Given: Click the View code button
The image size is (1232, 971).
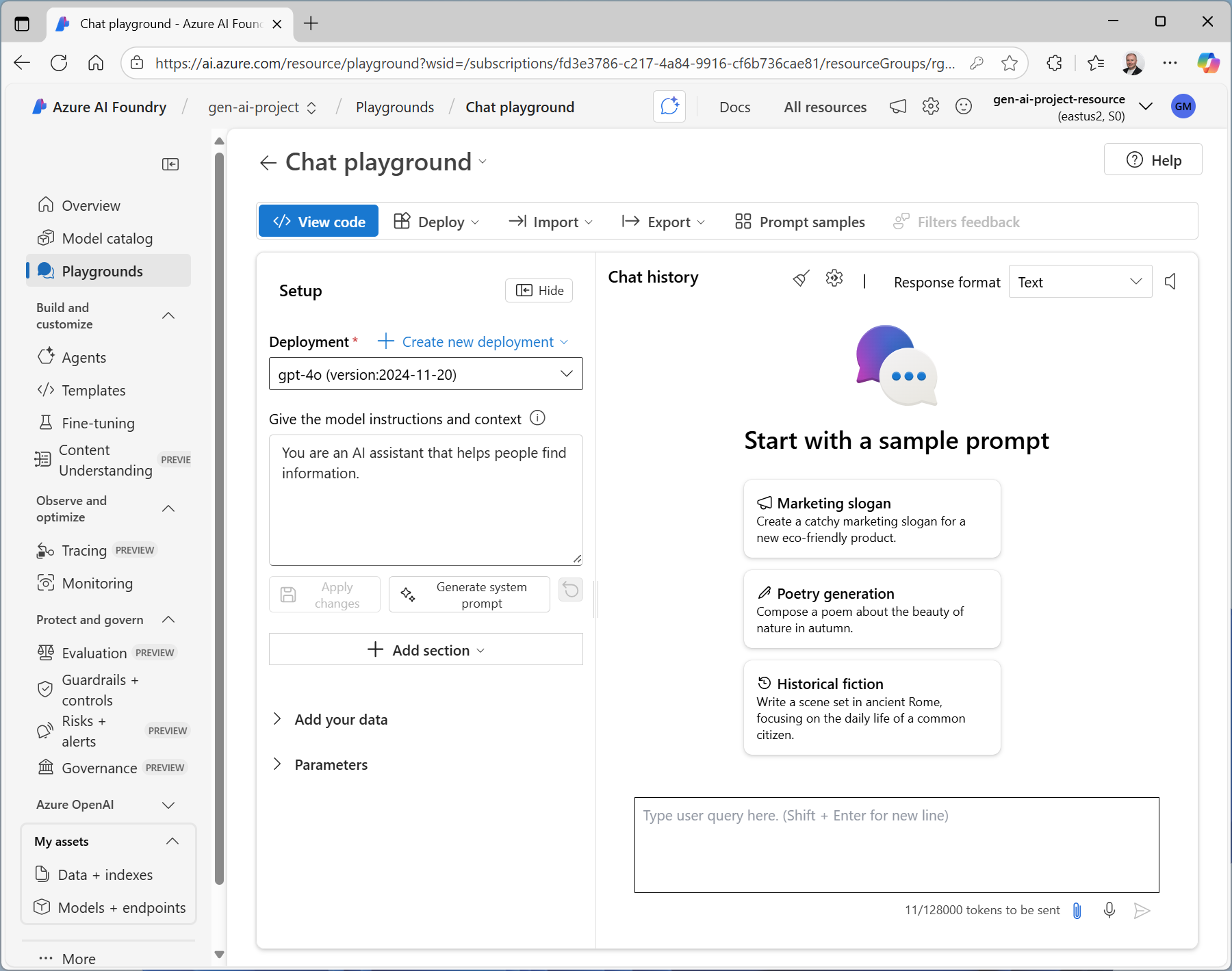Looking at the screenshot, I should [x=319, y=222].
